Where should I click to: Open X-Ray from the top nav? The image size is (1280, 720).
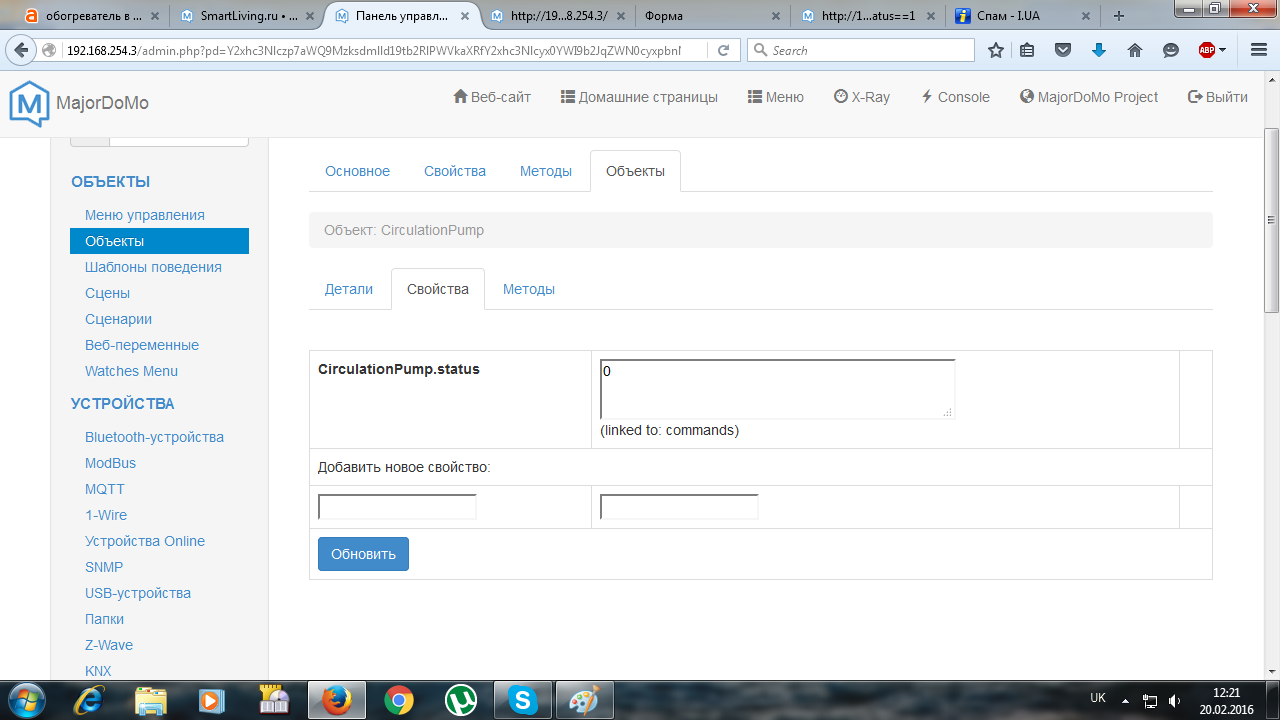(x=862, y=97)
